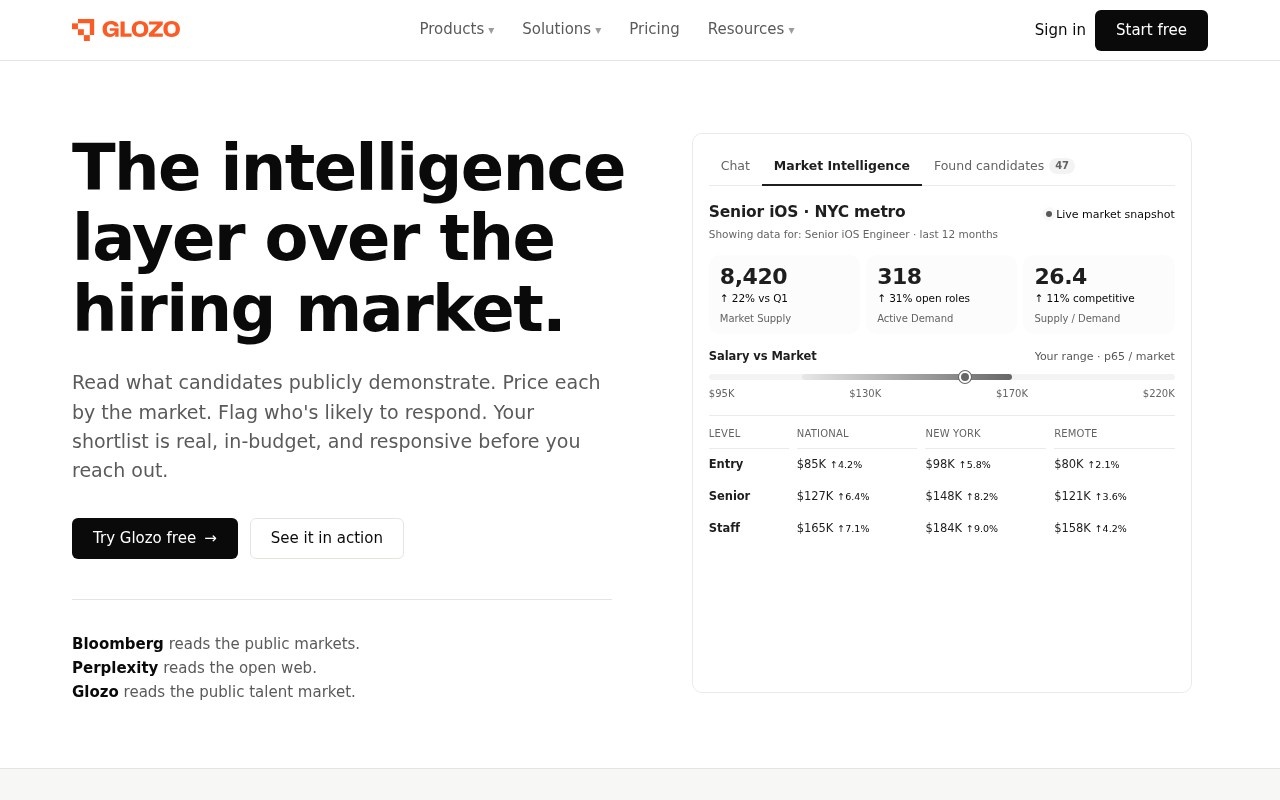The width and height of the screenshot is (1280, 800).
Task: Click the up arrow beside 22% vs Q1
Action: pos(724,298)
